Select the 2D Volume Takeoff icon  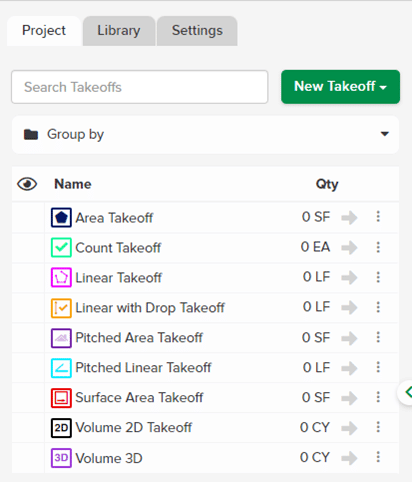[61, 428]
